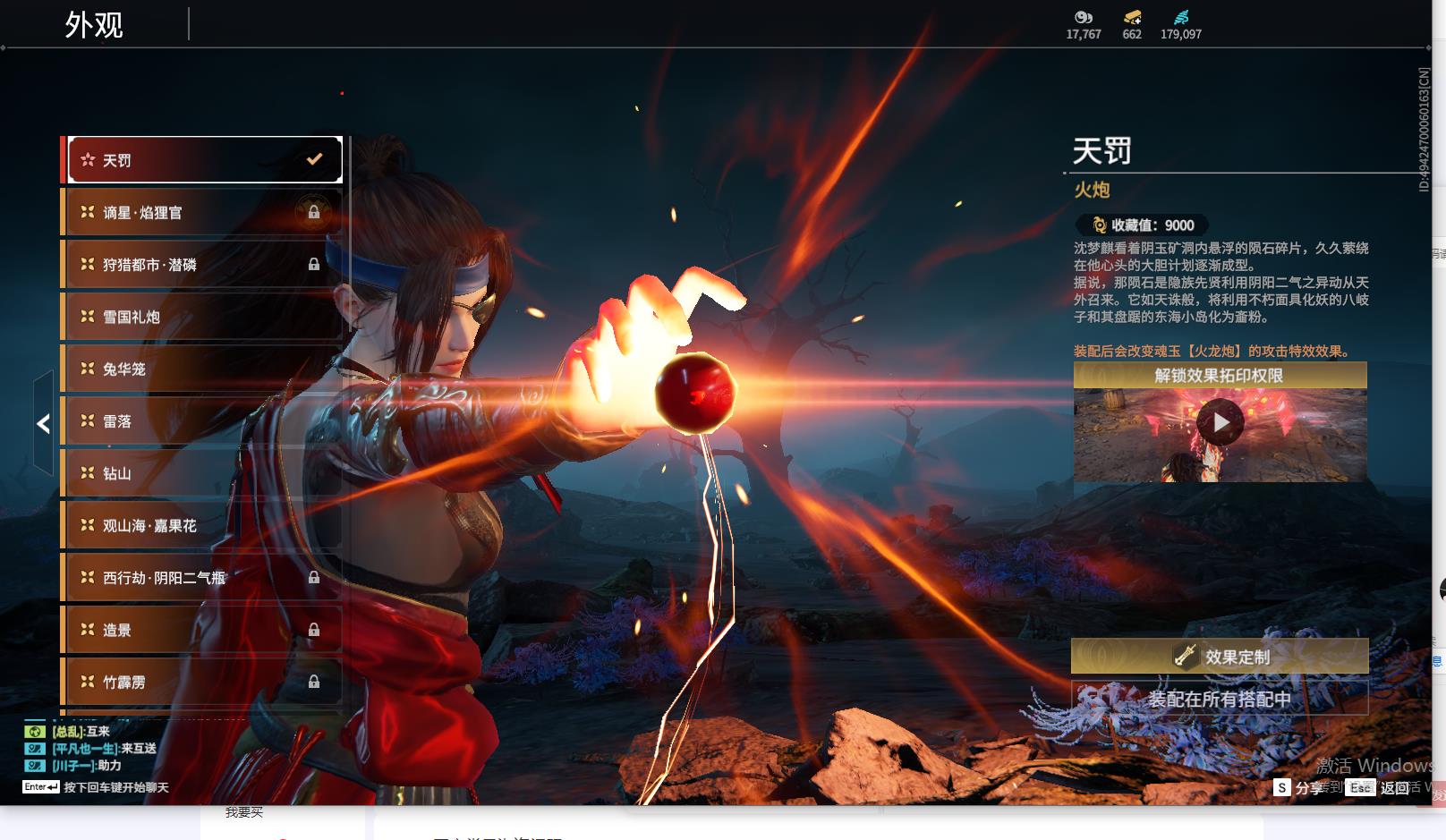Focus the 按下回车键开始聊天 chat input
Viewport: 1446px width, 840px height.
tap(116, 787)
